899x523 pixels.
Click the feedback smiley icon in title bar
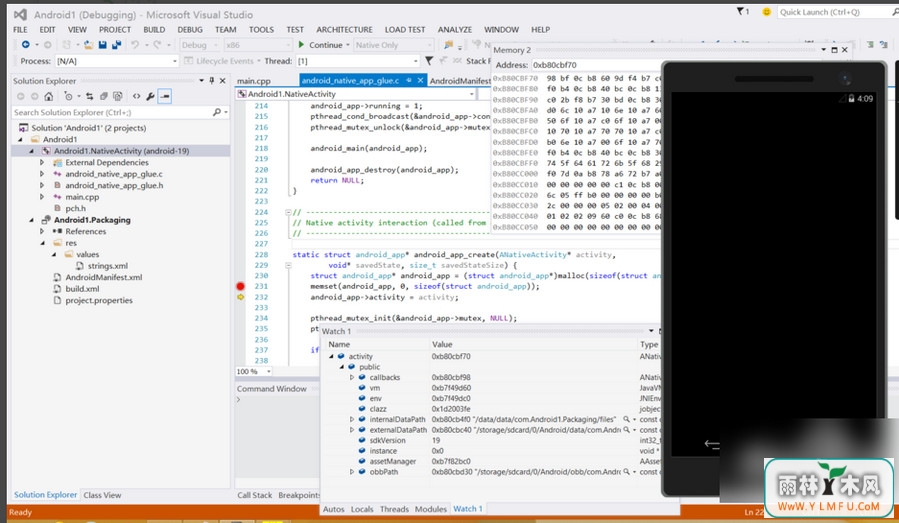point(767,11)
